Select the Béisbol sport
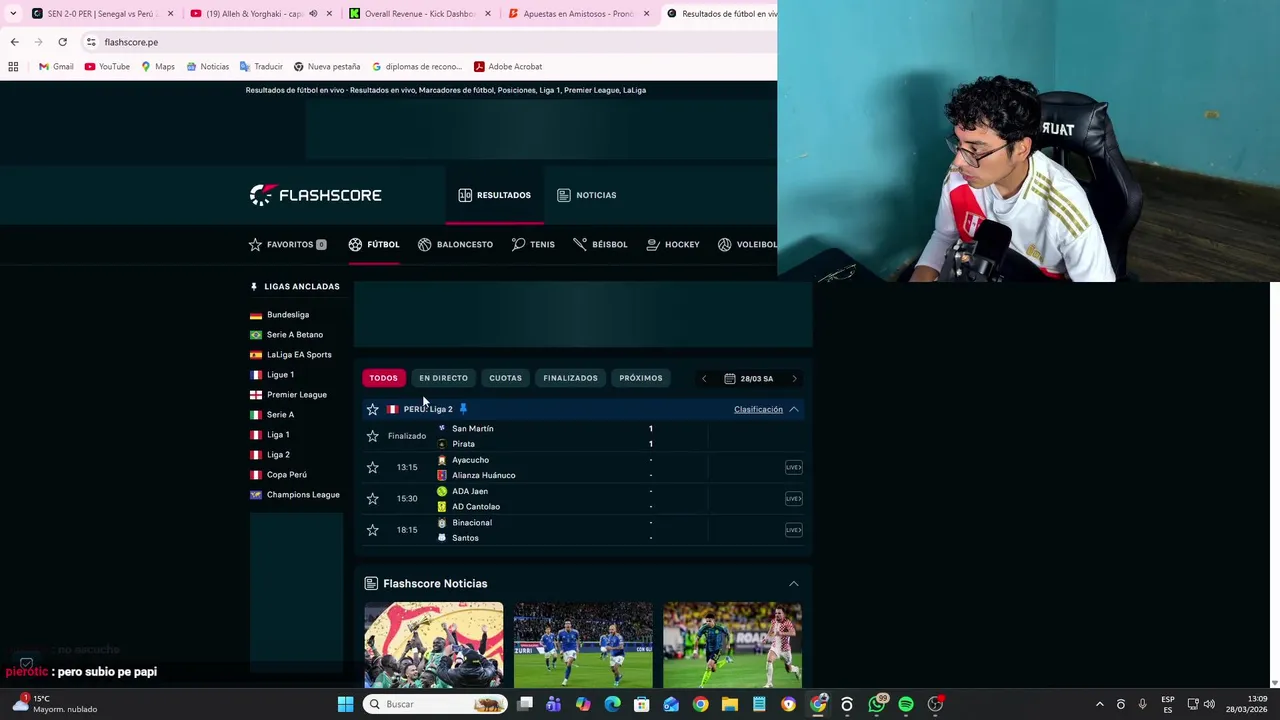The image size is (1280, 720). tap(600, 244)
